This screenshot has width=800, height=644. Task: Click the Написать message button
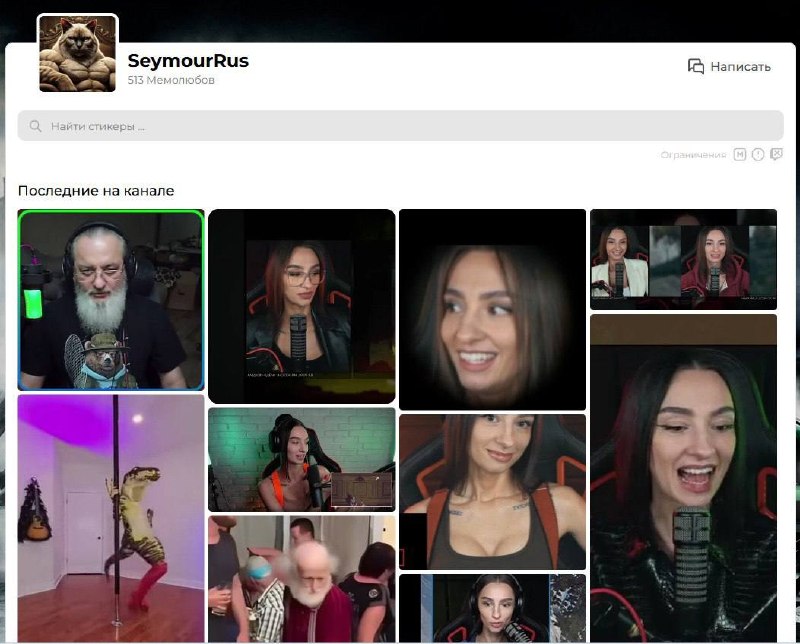point(729,66)
